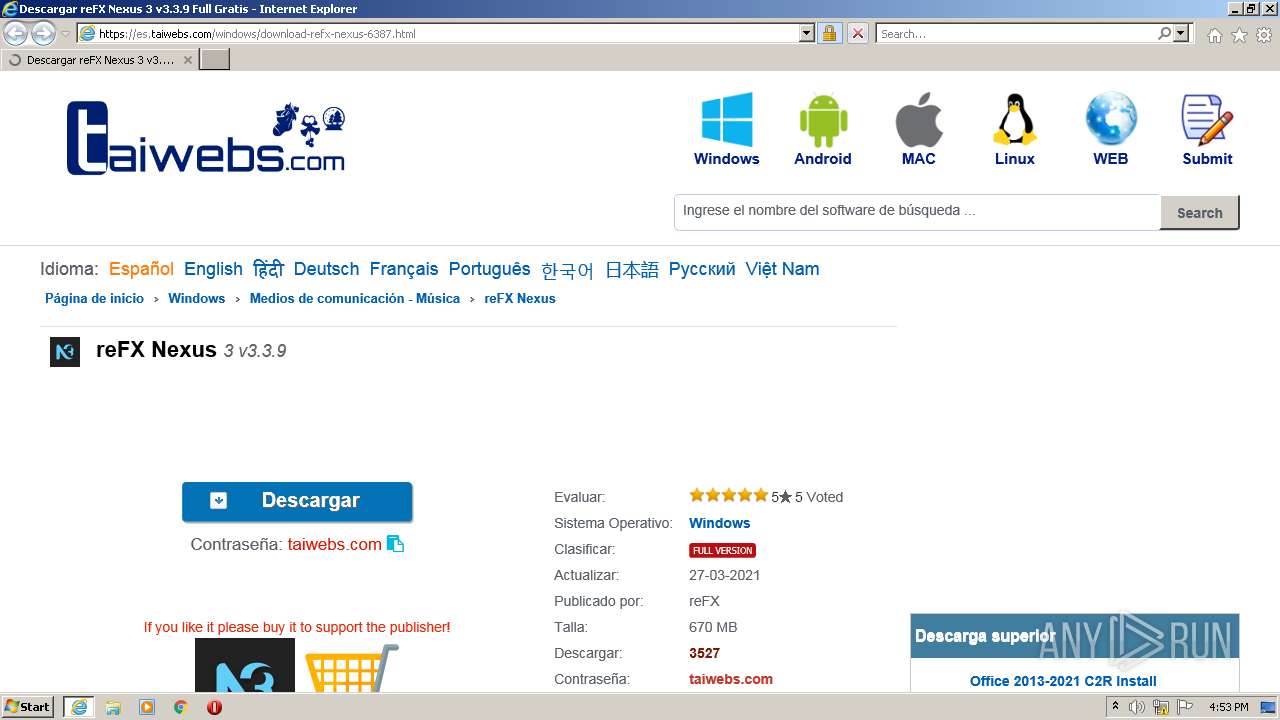Click the taiwebs.com value in the Contraseña row
Screen dimensions: 1280x720
tap(731, 679)
